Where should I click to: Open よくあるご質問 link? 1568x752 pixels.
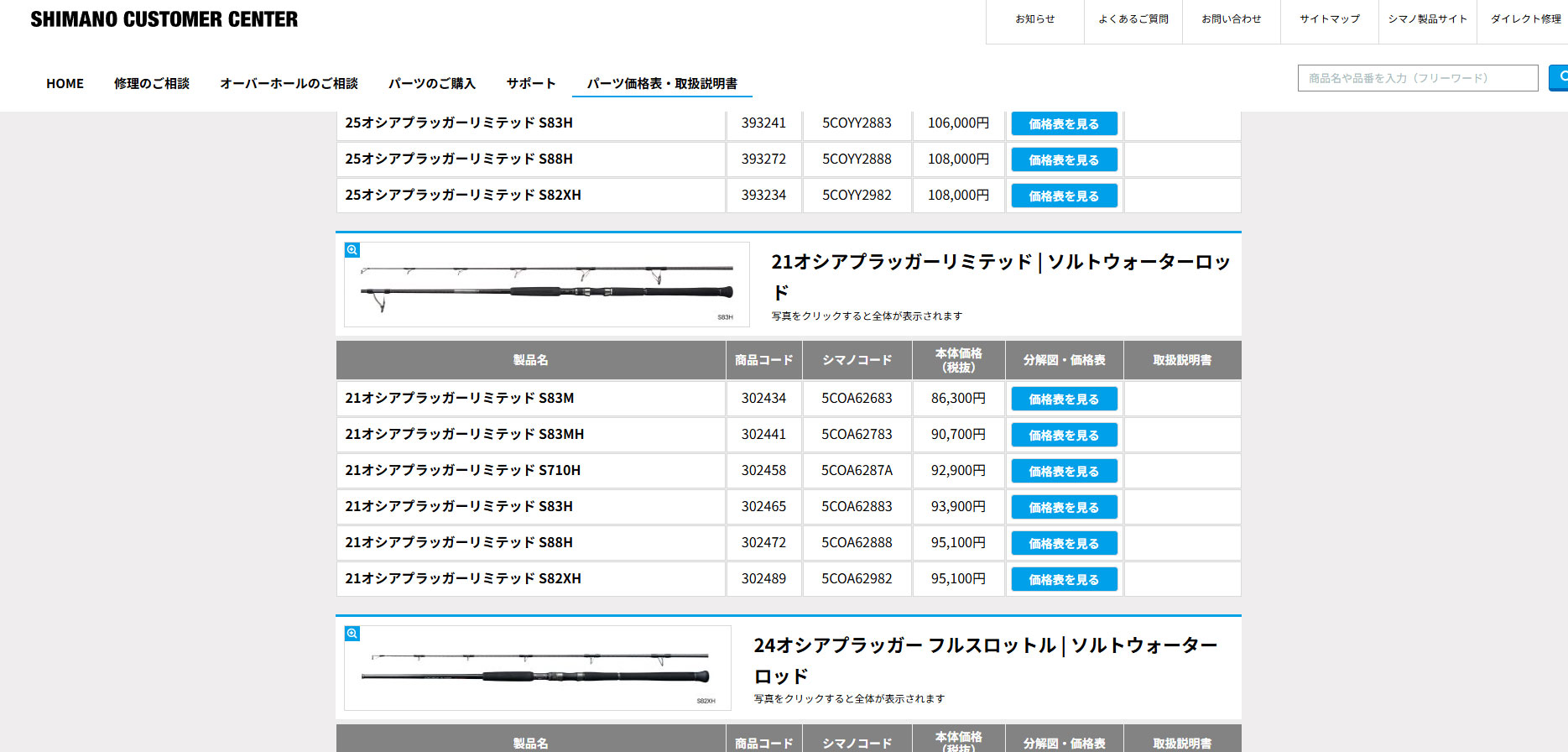tap(1133, 19)
